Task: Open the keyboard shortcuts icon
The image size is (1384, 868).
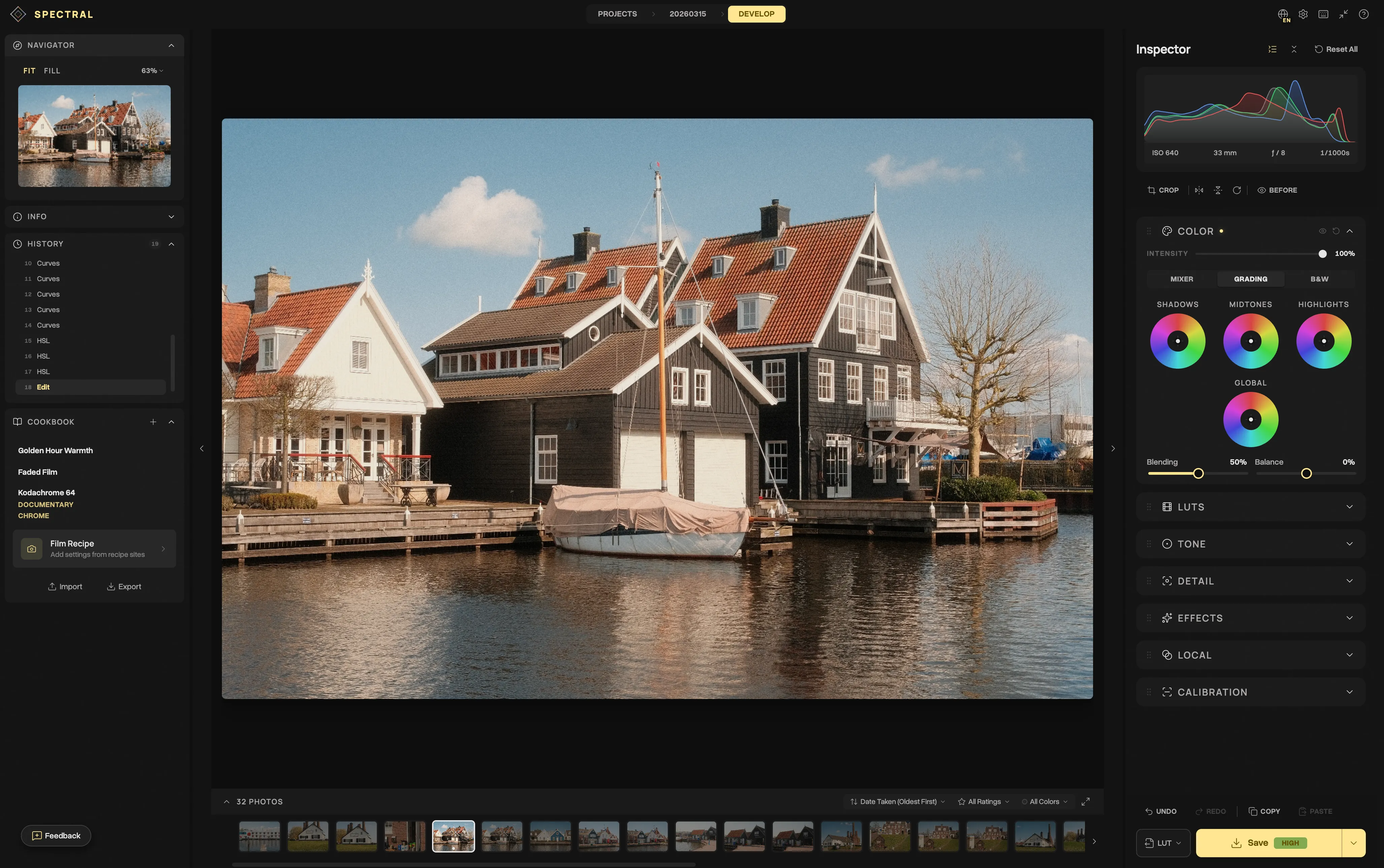Action: coord(1323,14)
